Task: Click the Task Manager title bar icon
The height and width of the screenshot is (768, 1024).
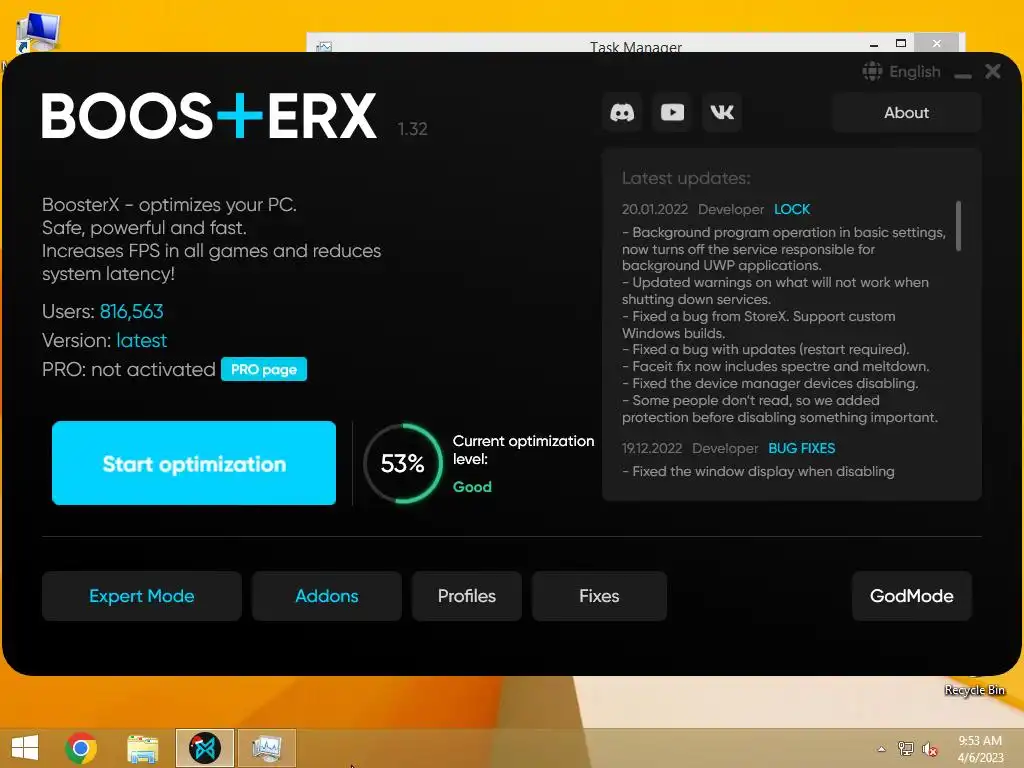Action: pyautogui.click(x=324, y=46)
